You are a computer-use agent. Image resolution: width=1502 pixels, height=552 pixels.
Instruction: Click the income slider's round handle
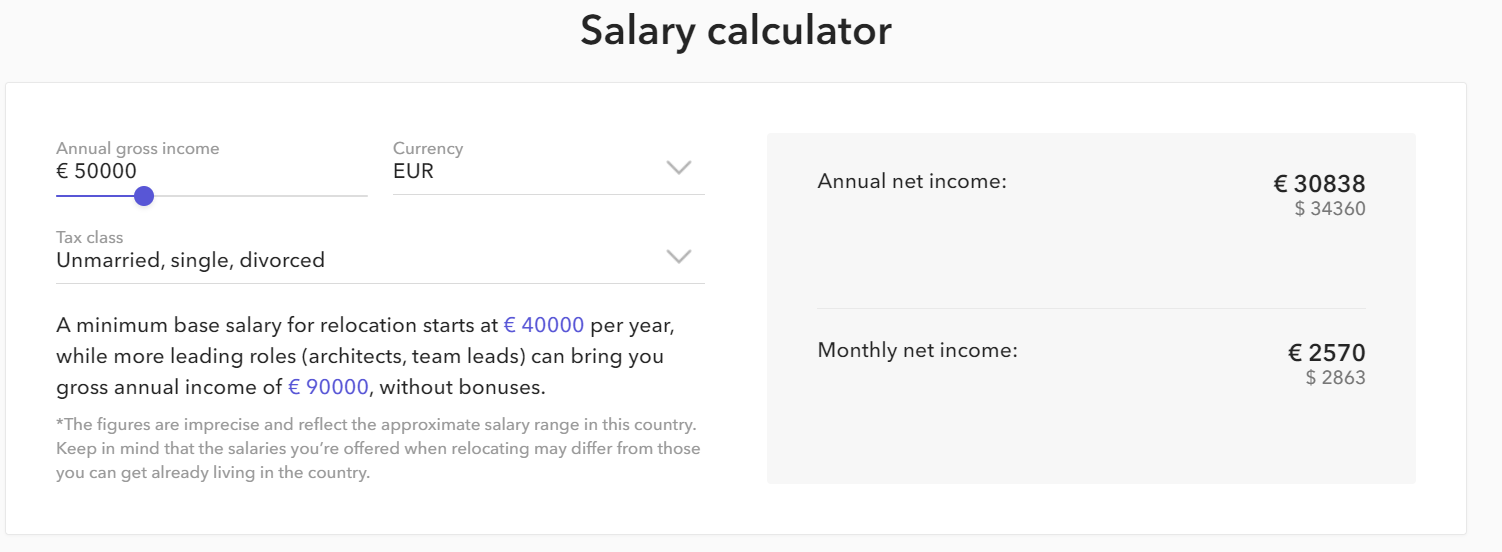[x=144, y=196]
